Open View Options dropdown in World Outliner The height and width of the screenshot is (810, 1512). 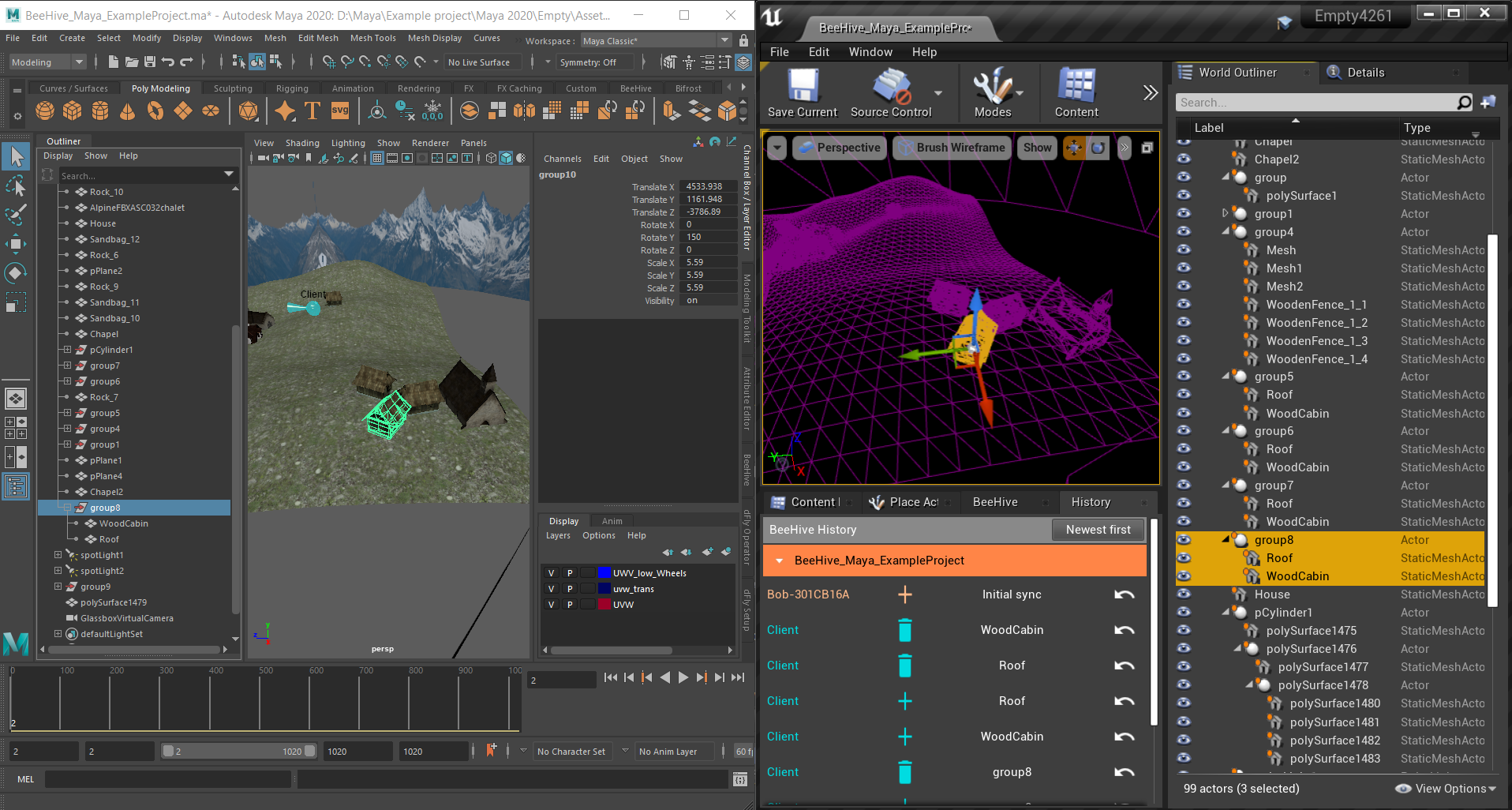coord(1446,789)
